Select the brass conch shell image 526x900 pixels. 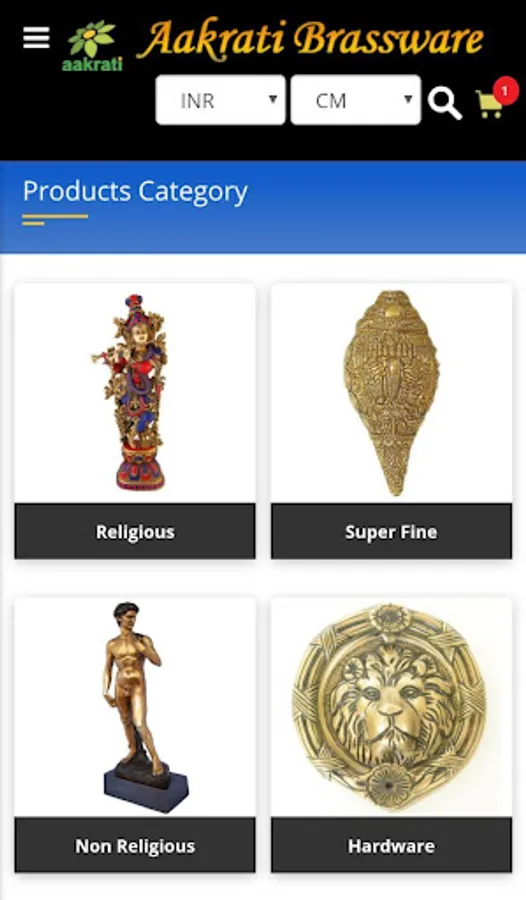[x=391, y=393]
